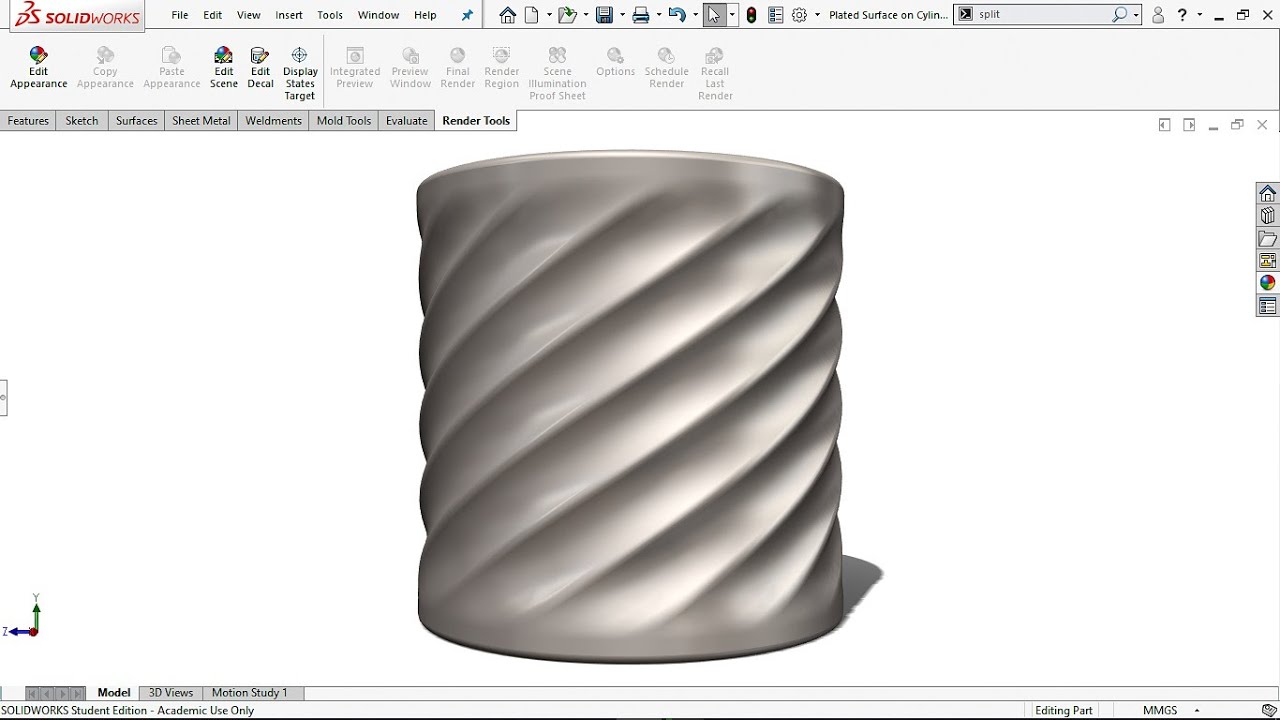The image size is (1280, 720).
Task: Open the Insert menu
Action: click(289, 15)
